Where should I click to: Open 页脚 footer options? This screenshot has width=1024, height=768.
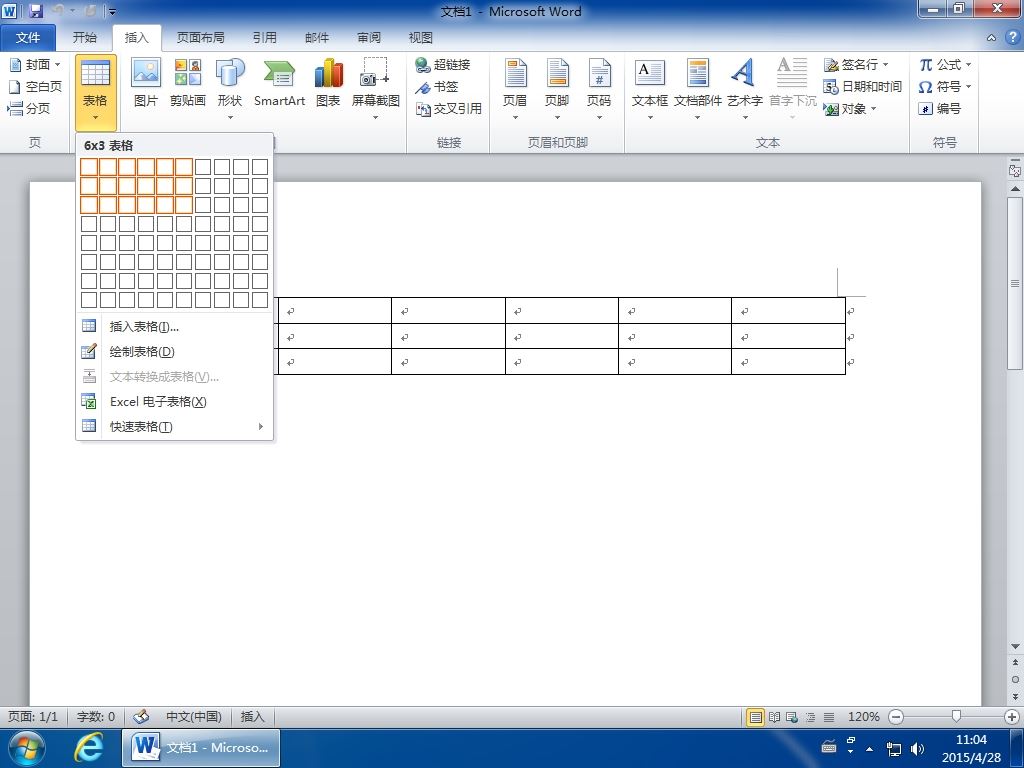pyautogui.click(x=557, y=88)
